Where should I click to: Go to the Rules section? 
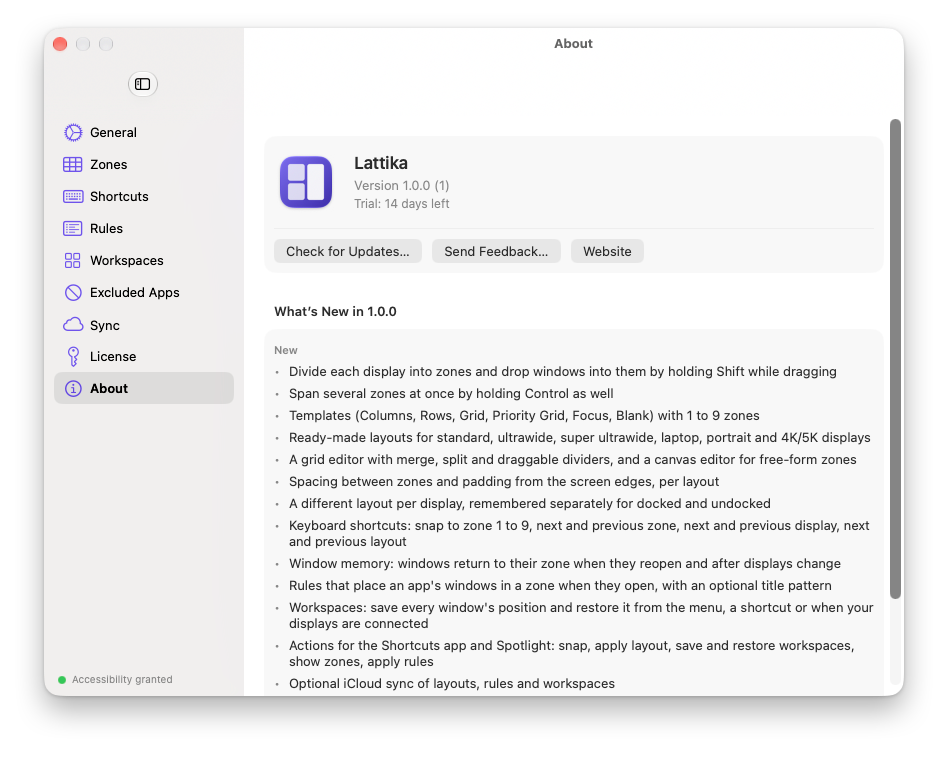tap(144, 229)
